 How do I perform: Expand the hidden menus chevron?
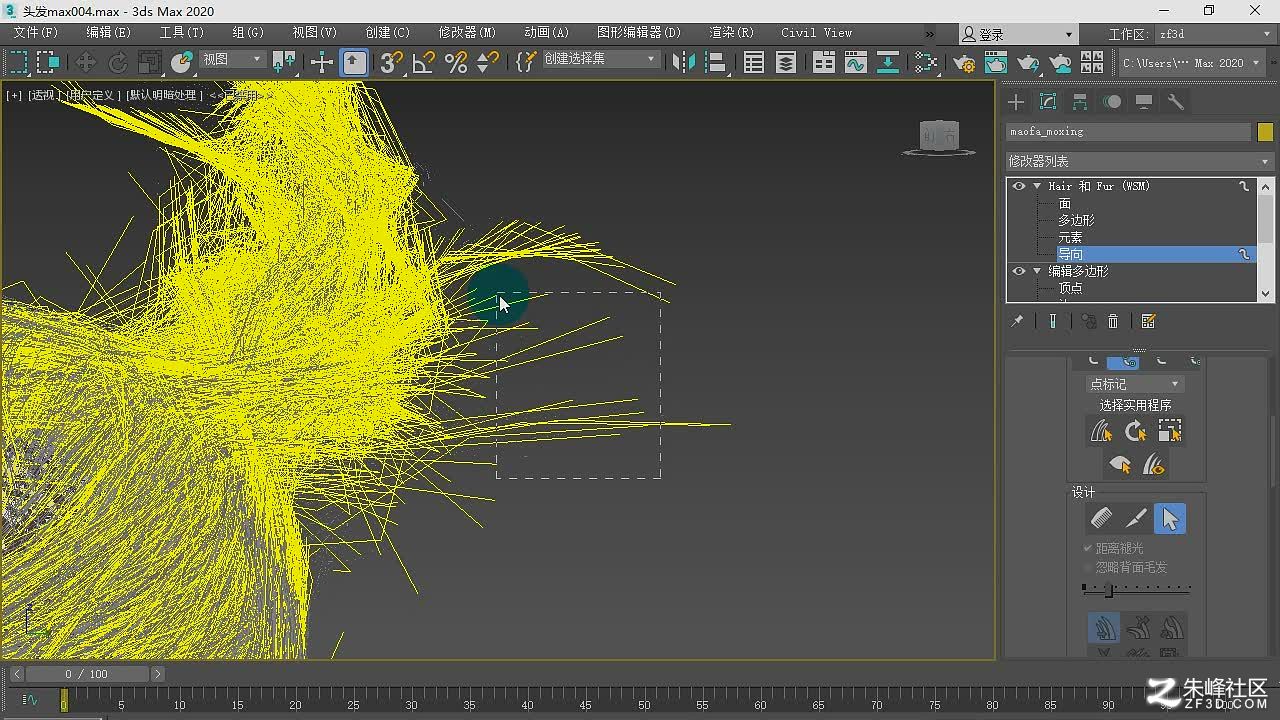pyautogui.click(x=929, y=34)
